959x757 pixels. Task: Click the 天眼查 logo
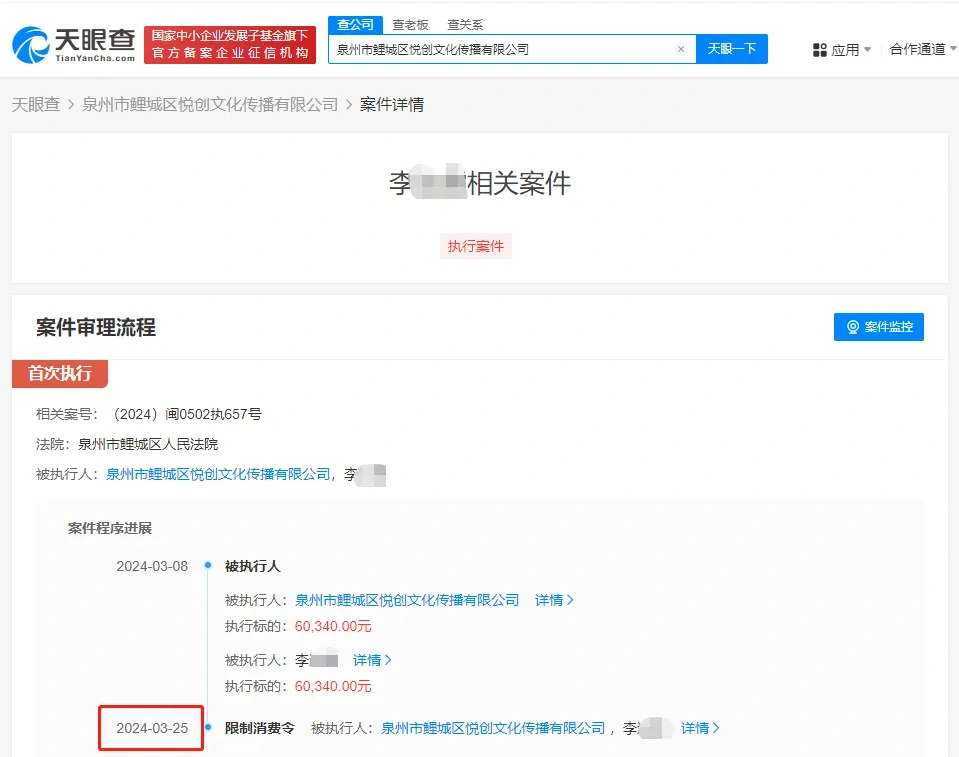73,45
